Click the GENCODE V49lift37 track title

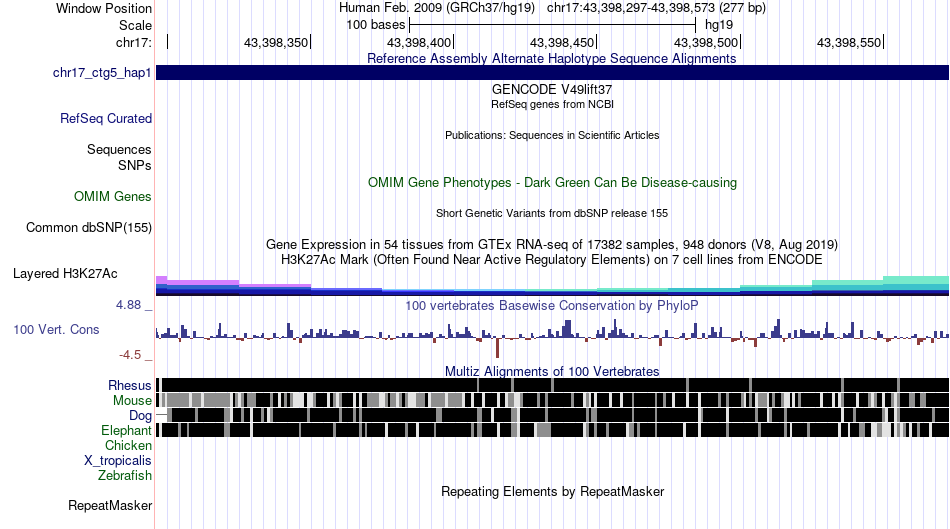552,89
